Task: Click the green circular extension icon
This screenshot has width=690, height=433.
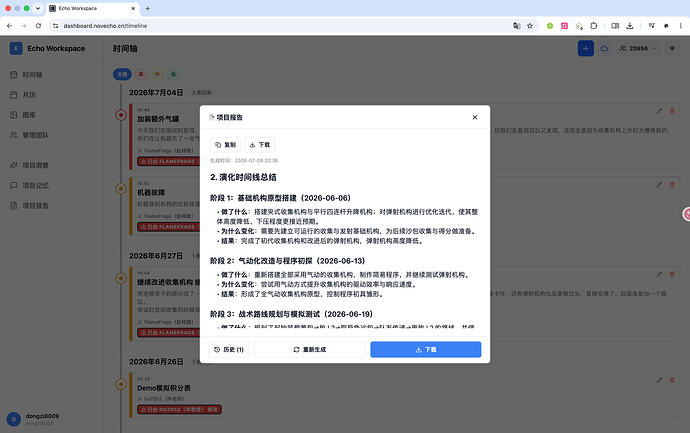Action: point(550,26)
